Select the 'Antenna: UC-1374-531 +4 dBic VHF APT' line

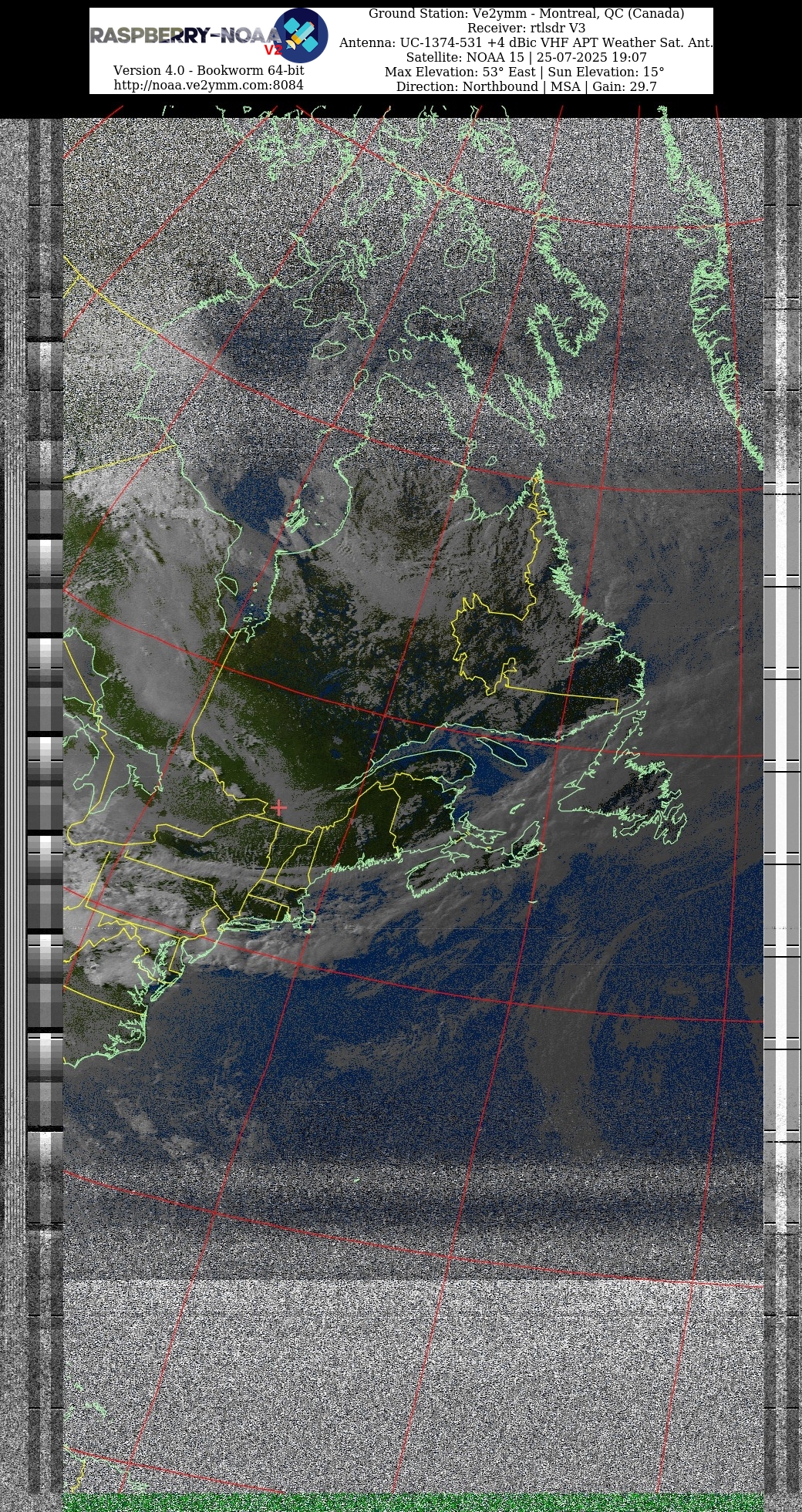[x=526, y=42]
